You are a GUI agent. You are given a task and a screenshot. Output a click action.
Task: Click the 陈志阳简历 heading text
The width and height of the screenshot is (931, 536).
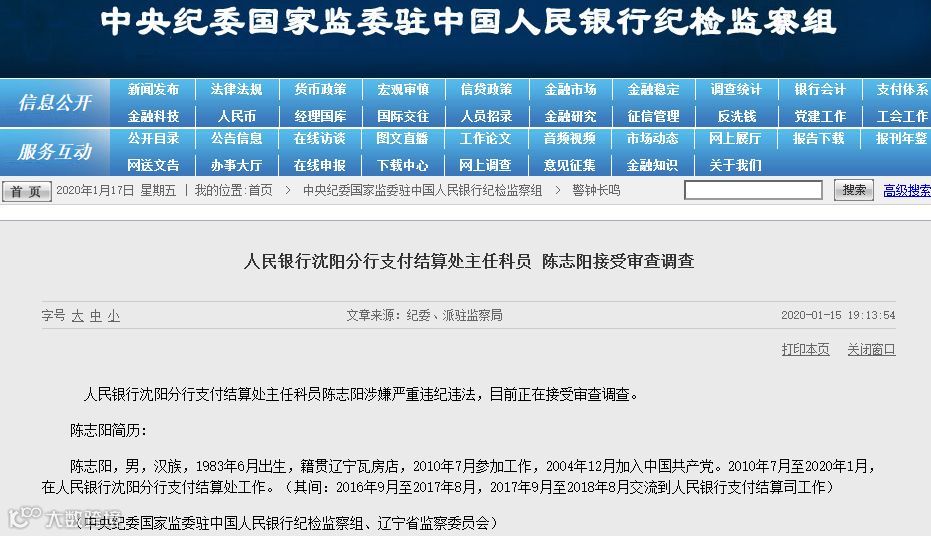click(108, 430)
